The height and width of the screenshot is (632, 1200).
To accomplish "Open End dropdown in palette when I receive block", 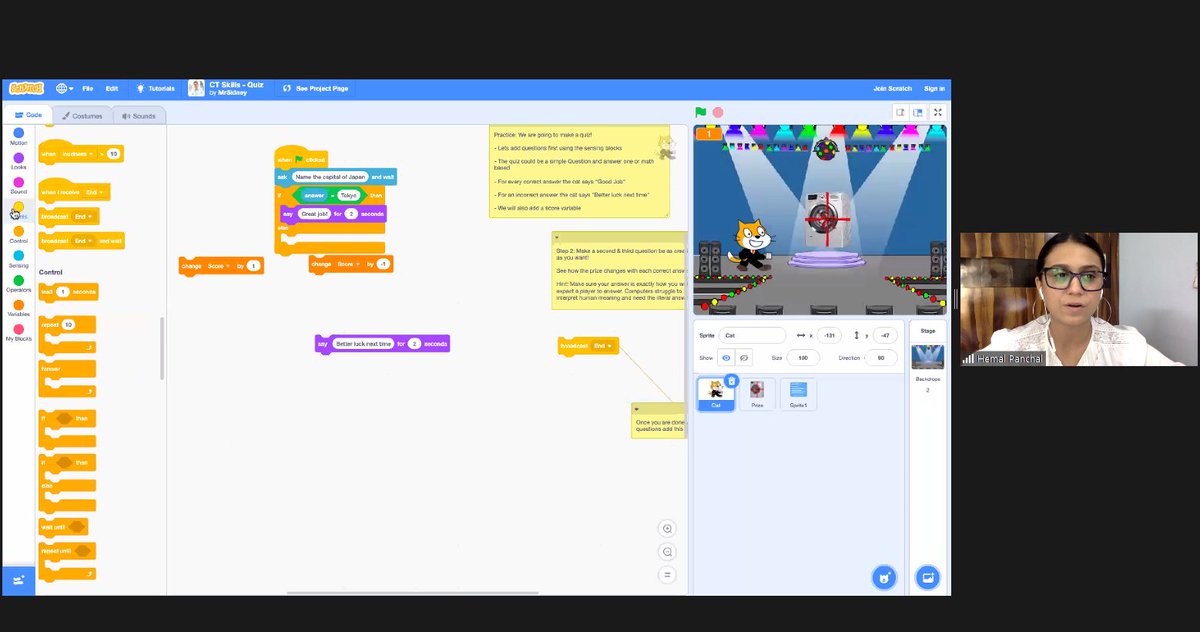I will click(94, 192).
